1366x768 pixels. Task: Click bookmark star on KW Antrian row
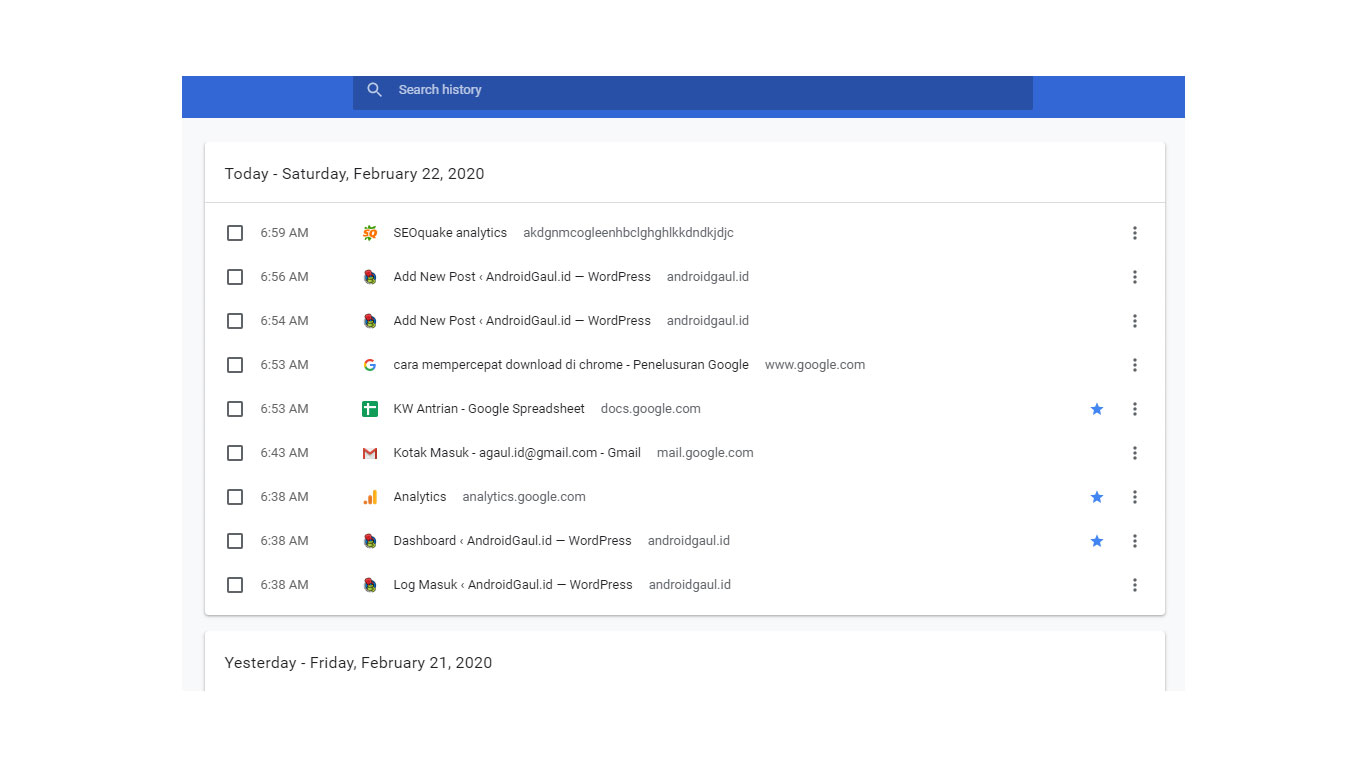coord(1097,409)
